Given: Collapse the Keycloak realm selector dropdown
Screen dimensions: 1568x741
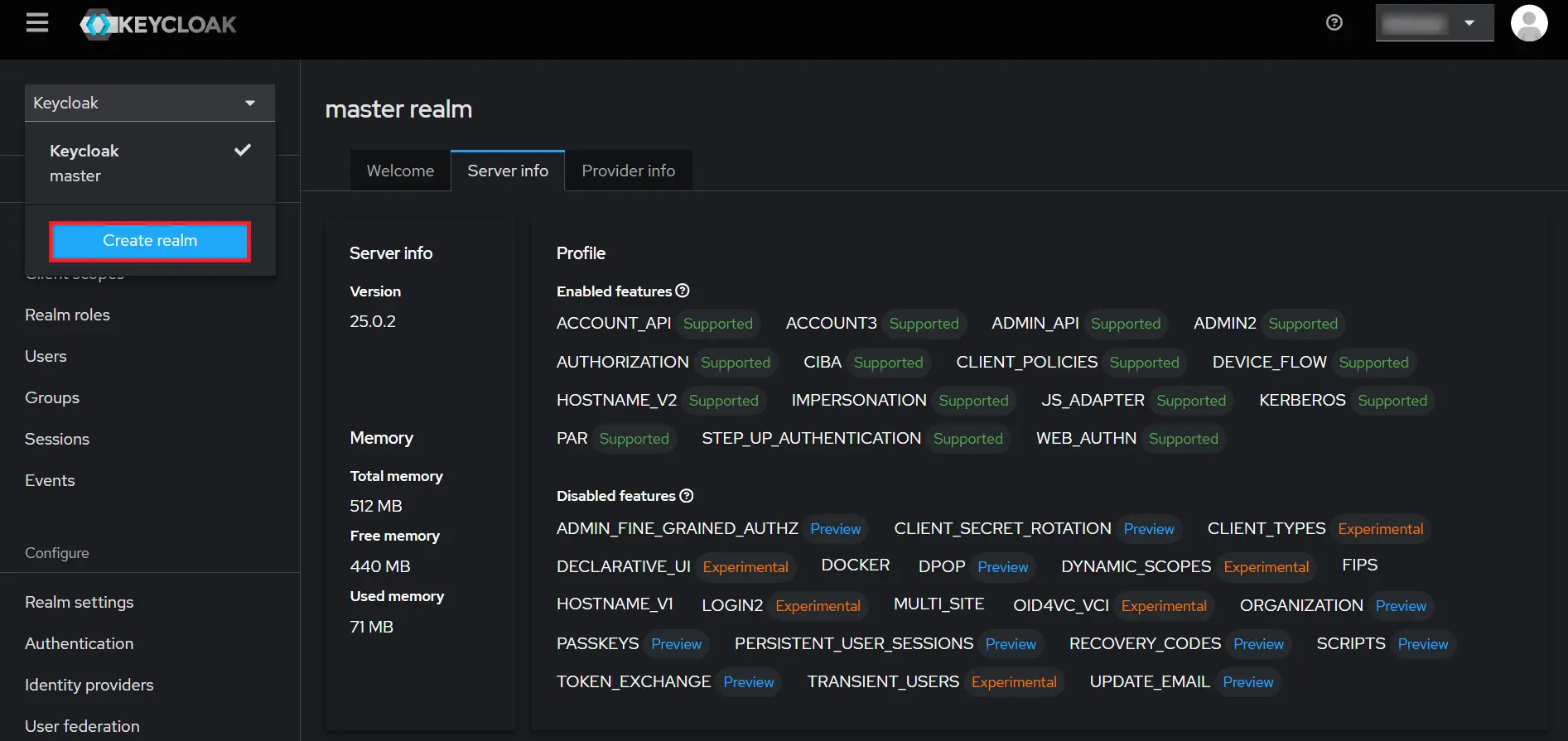Looking at the screenshot, I should point(150,103).
